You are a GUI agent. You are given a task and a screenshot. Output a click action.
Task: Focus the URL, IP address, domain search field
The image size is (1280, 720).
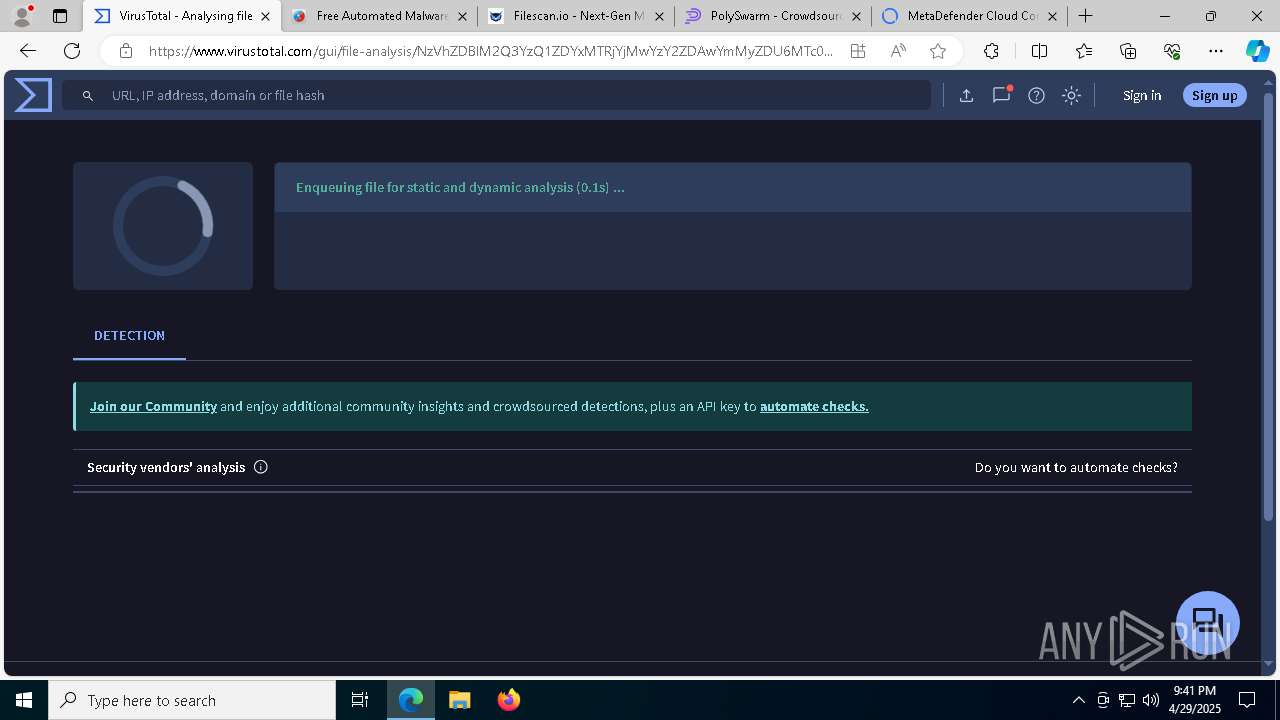(x=496, y=95)
